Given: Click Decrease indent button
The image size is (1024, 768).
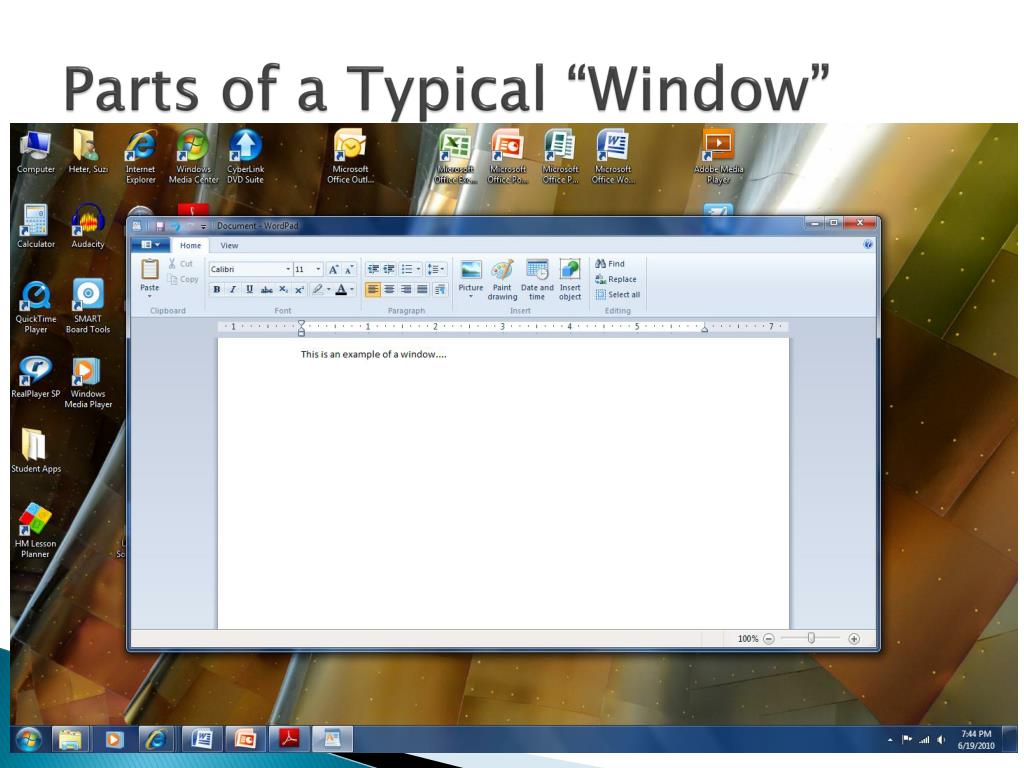Looking at the screenshot, I should click(x=373, y=269).
